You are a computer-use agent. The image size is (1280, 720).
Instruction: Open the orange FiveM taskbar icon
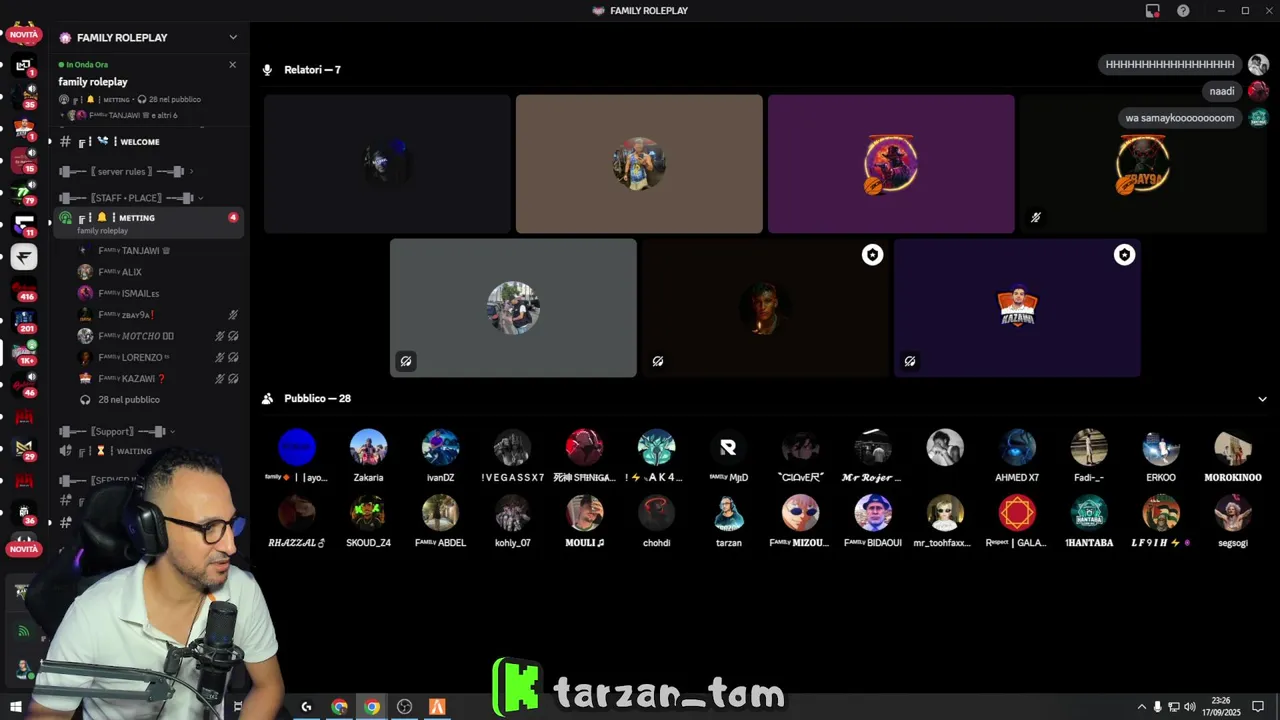click(x=437, y=707)
